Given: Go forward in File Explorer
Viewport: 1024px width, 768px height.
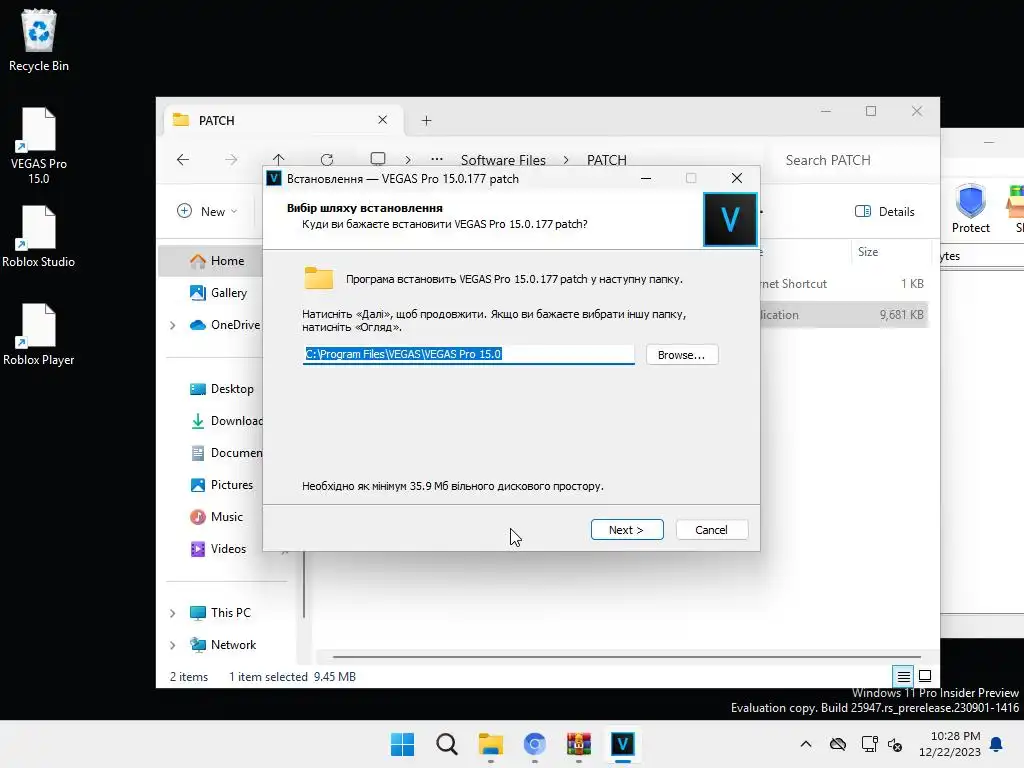Looking at the screenshot, I should 231,160.
